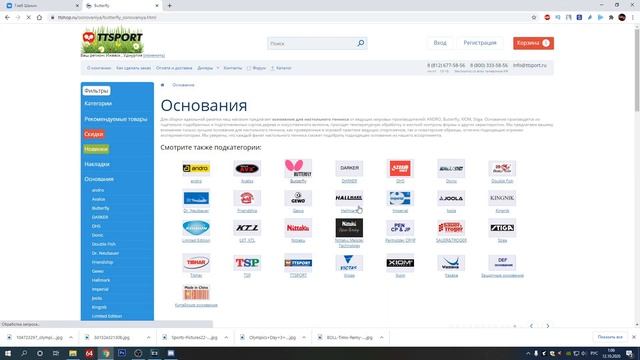
Task: Open the XIOM brand logo tile
Action: [x=400, y=262]
